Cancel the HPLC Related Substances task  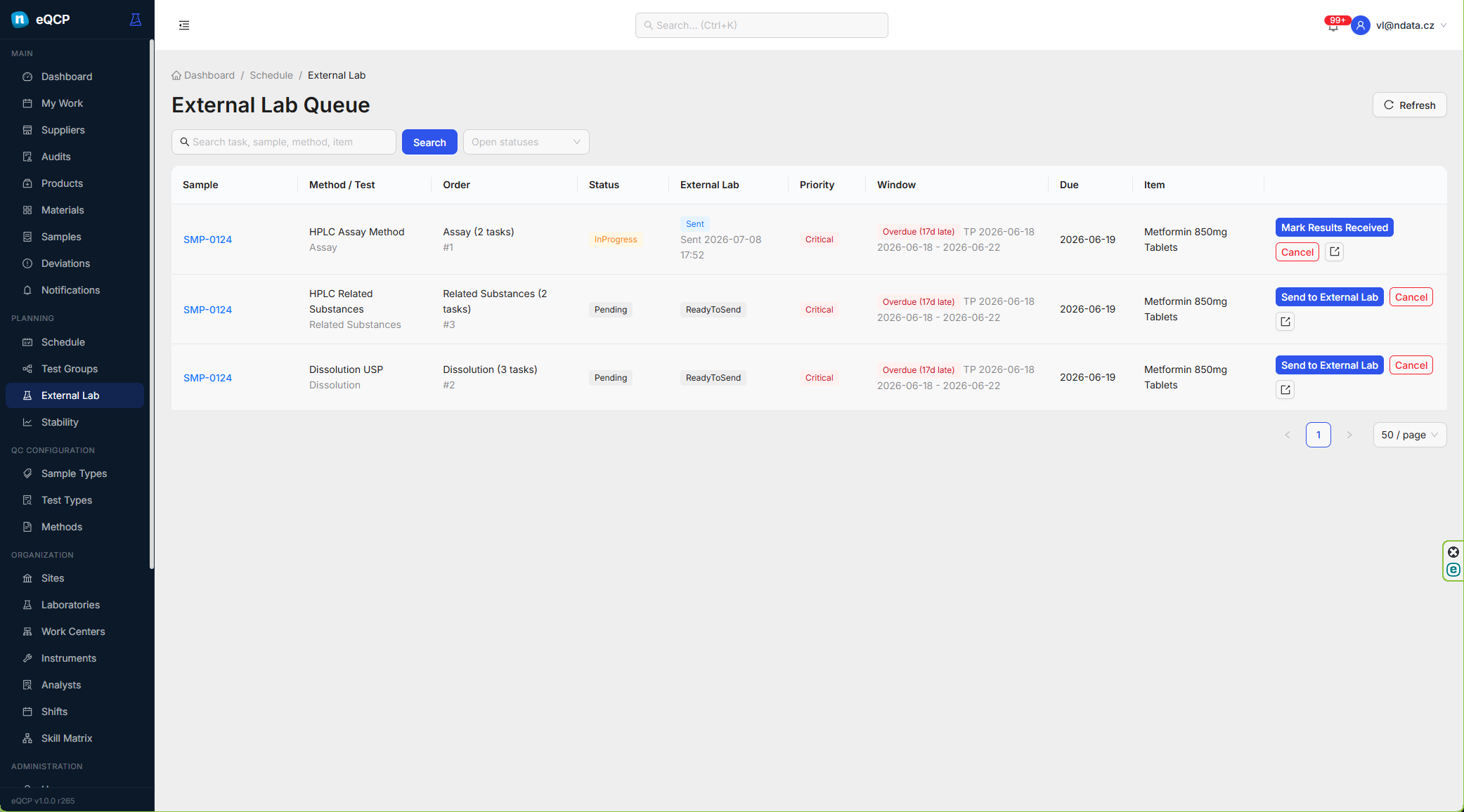click(1411, 297)
